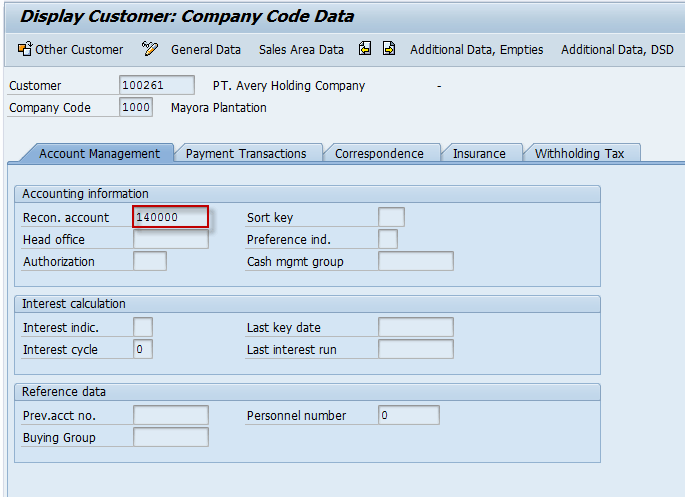Click the Interest cycle field

tap(143, 349)
